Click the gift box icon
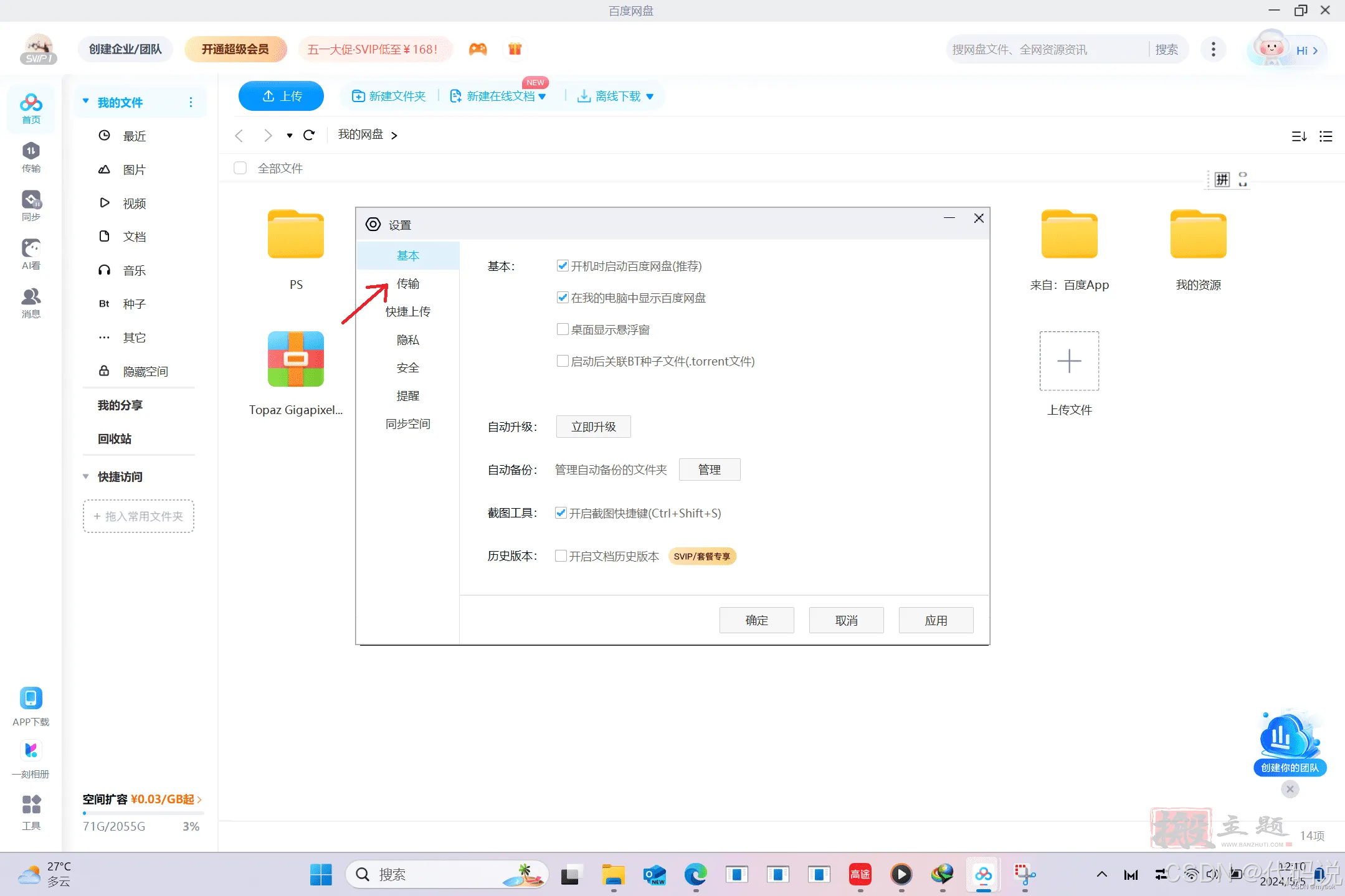The height and width of the screenshot is (896, 1345). click(x=515, y=49)
